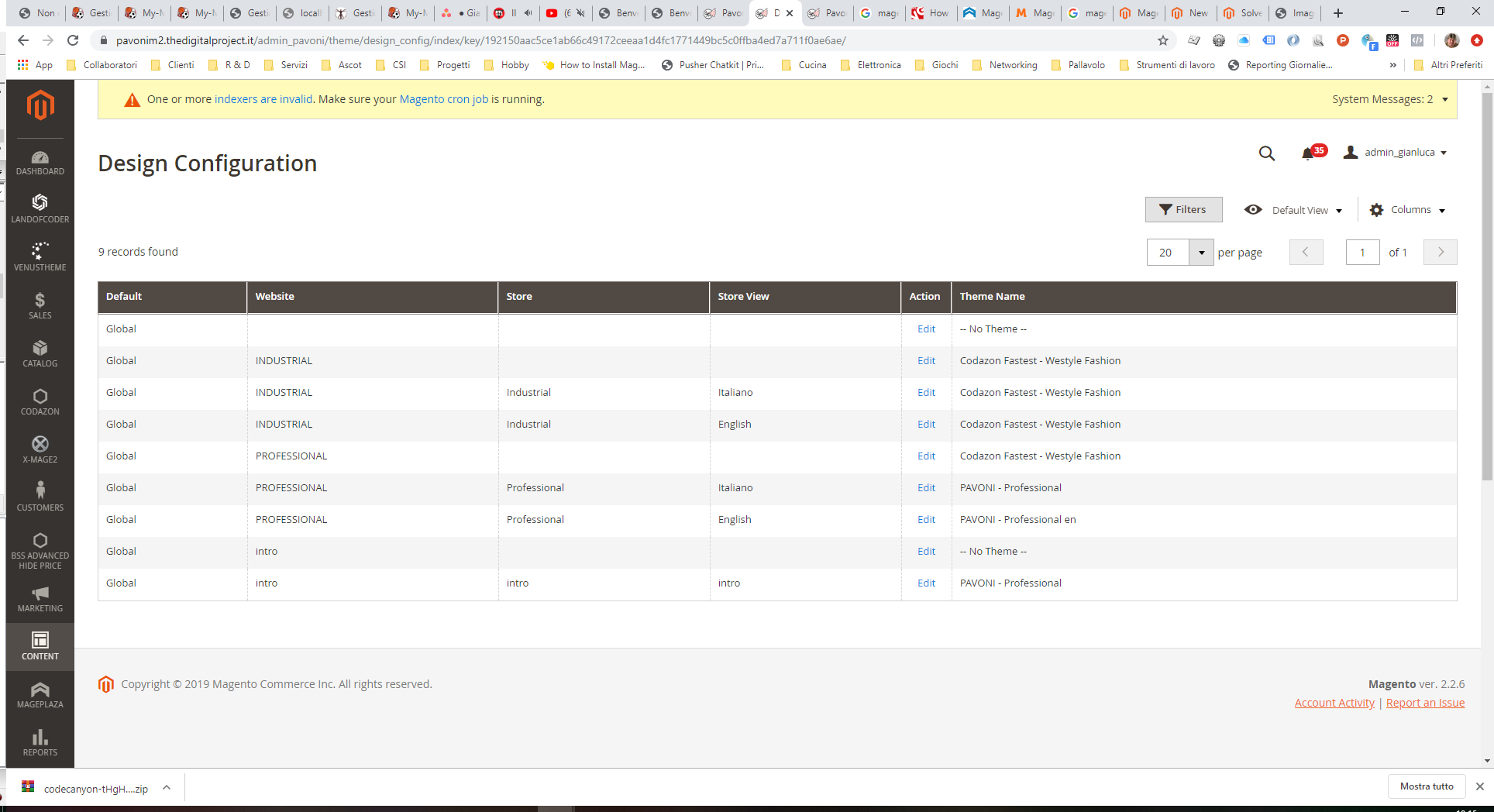Select the Sales menu icon
This screenshot has width=1494, height=812.
40,304
